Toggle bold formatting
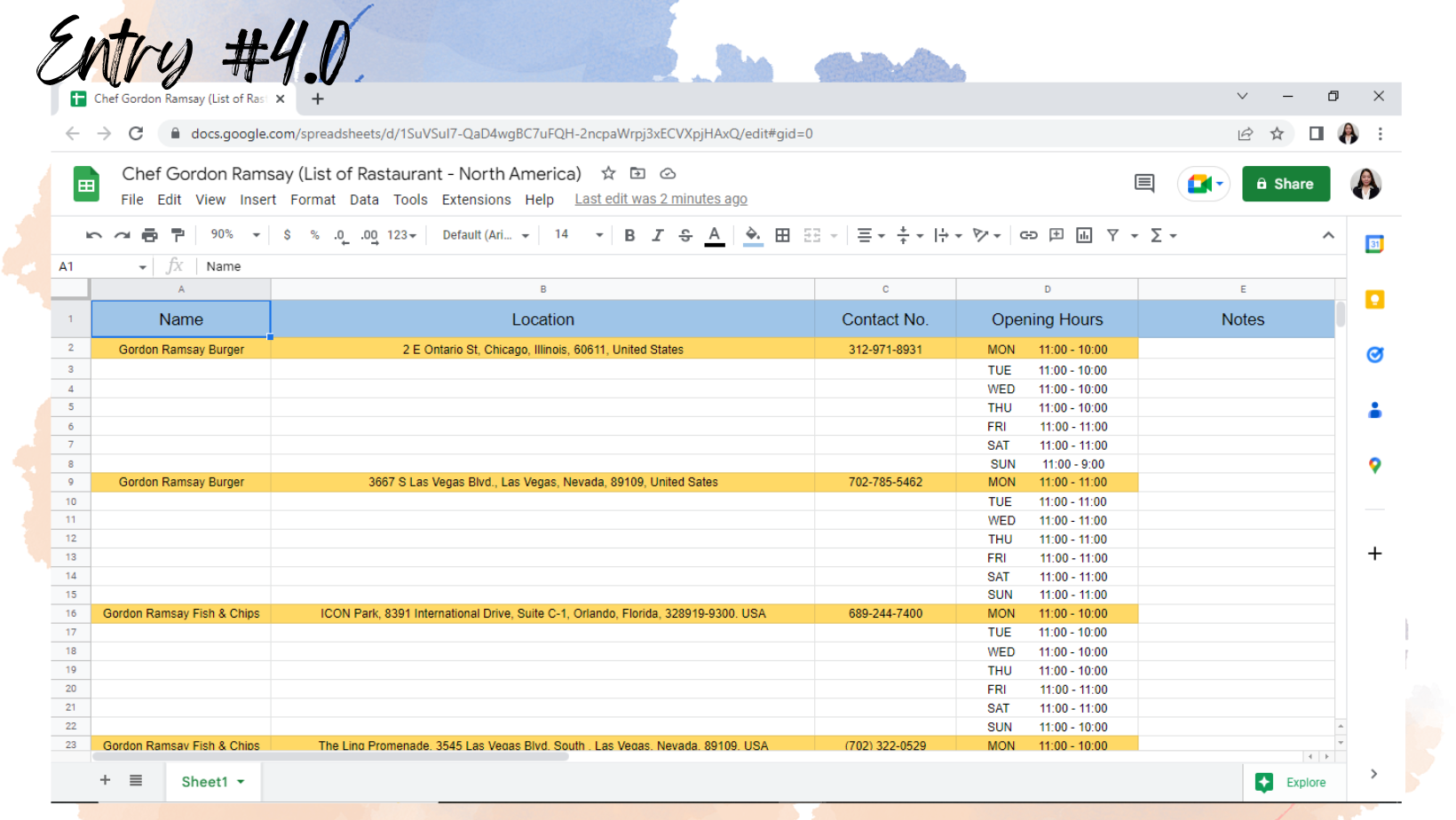This screenshot has height=820, width=1456. click(x=629, y=235)
